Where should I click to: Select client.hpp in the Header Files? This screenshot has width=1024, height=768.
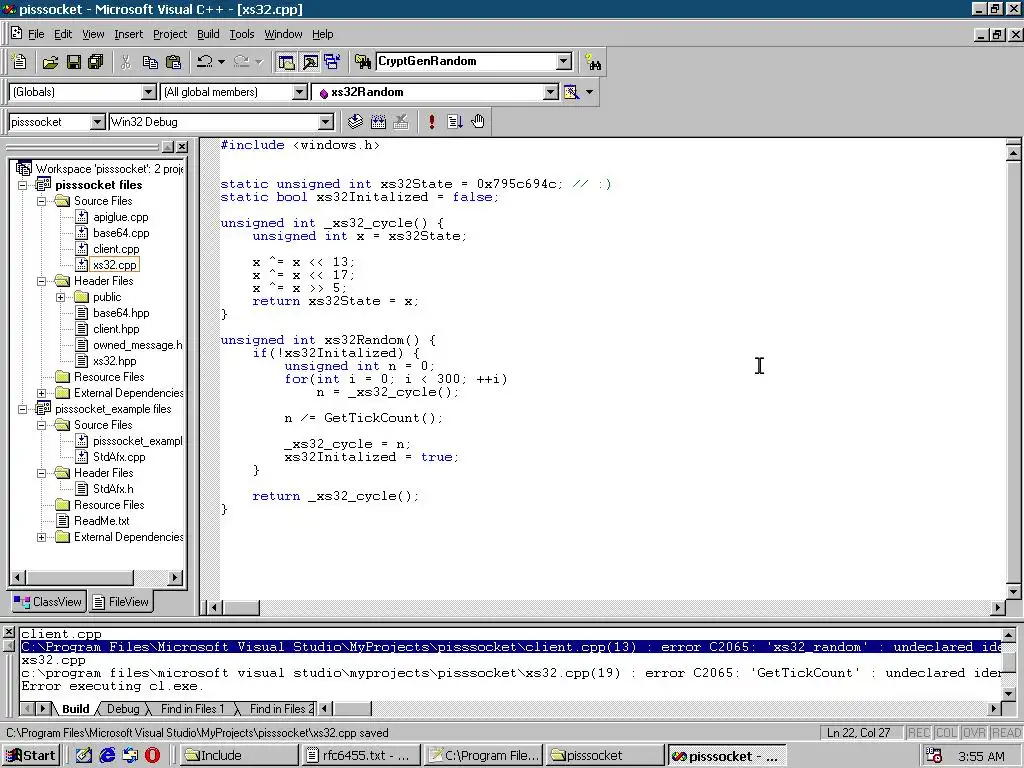click(x=116, y=329)
